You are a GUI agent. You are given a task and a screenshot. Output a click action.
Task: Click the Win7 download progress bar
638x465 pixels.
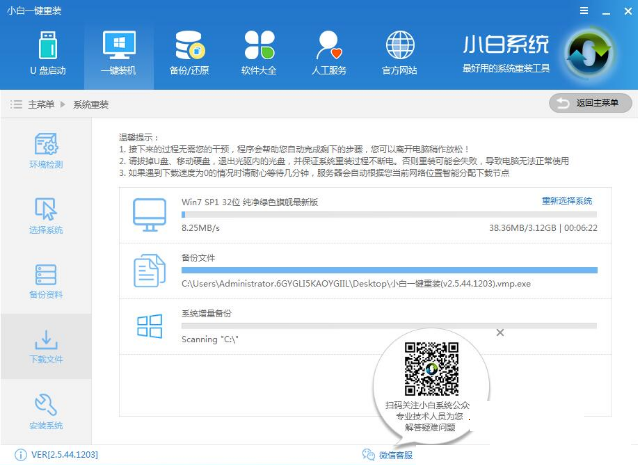pos(386,214)
